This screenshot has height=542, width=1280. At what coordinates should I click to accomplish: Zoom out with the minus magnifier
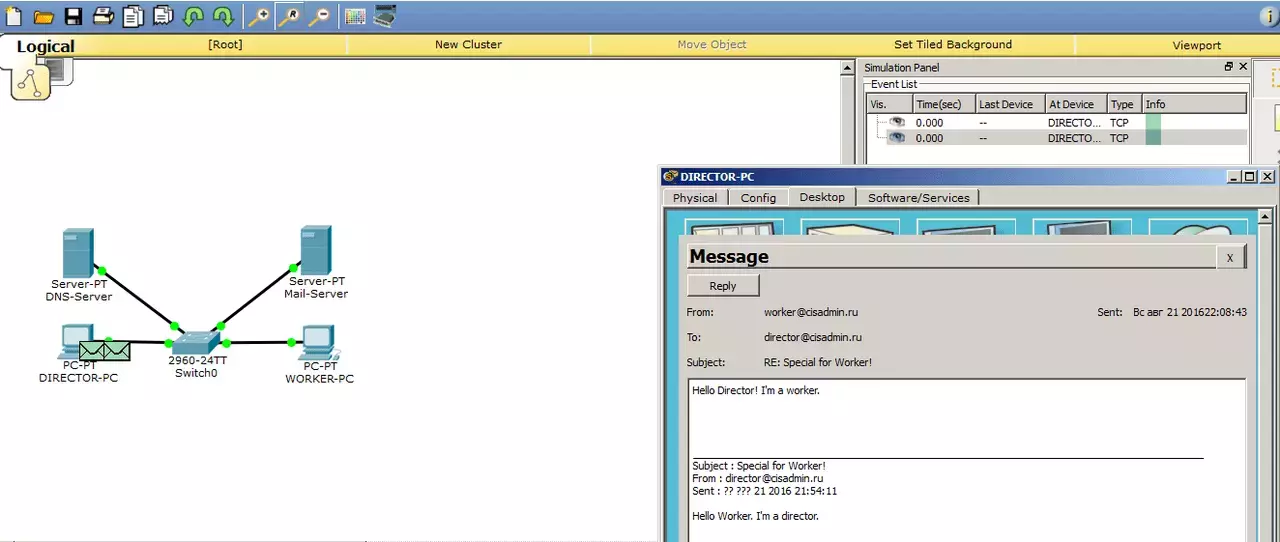pos(319,16)
